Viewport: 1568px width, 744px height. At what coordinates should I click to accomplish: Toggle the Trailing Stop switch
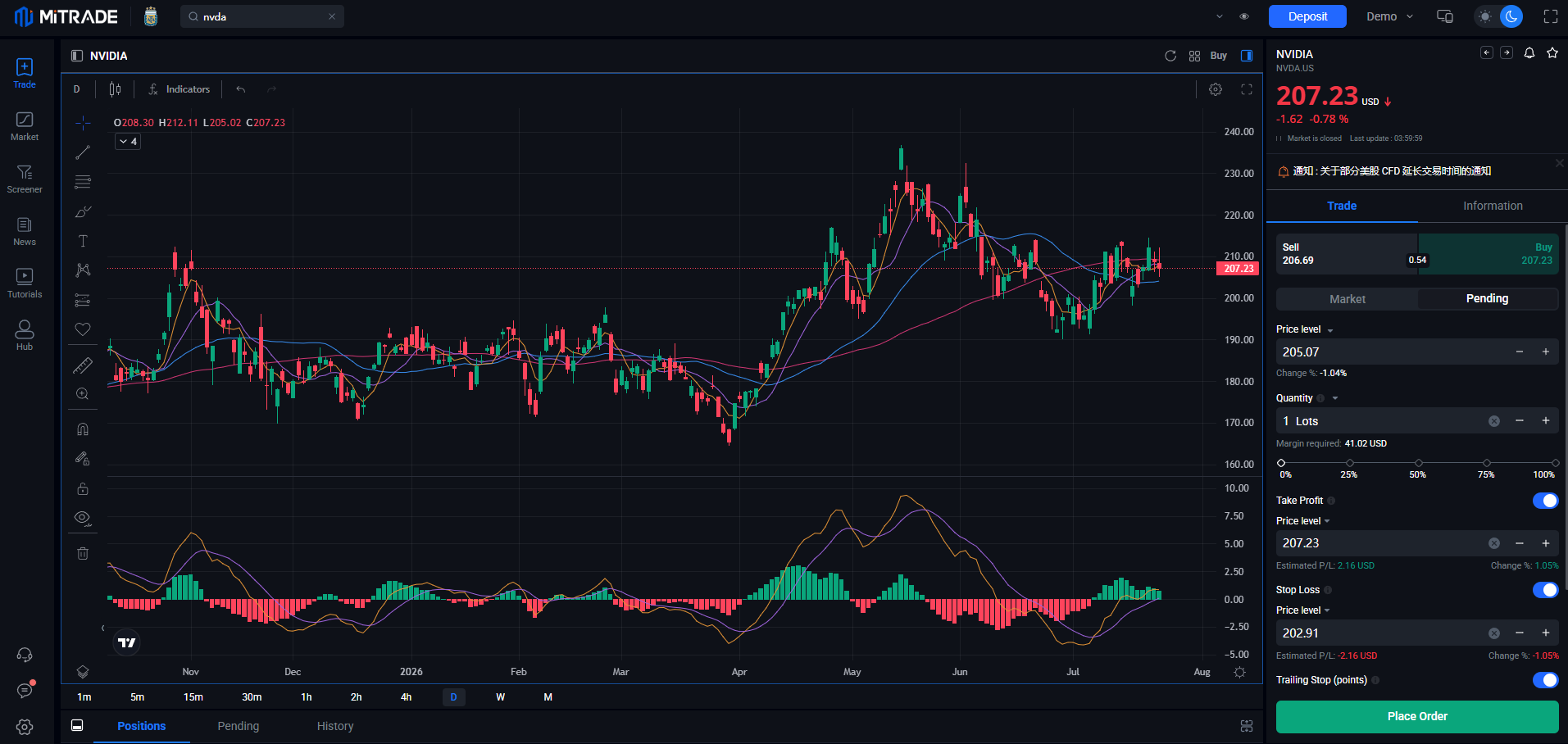click(1545, 680)
